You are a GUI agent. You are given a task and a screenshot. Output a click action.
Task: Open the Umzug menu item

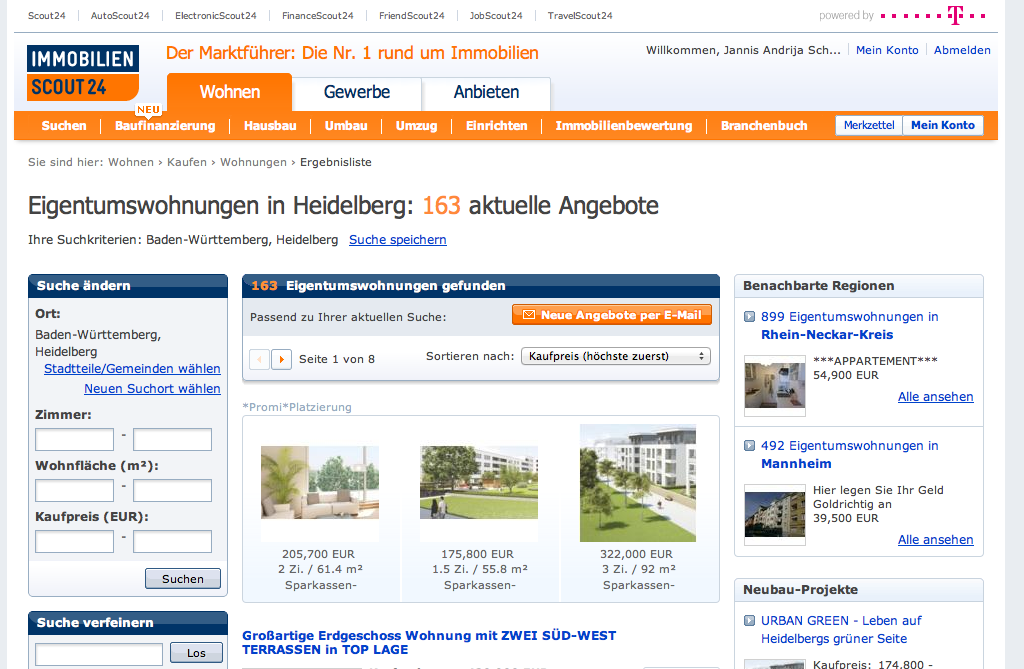417,125
